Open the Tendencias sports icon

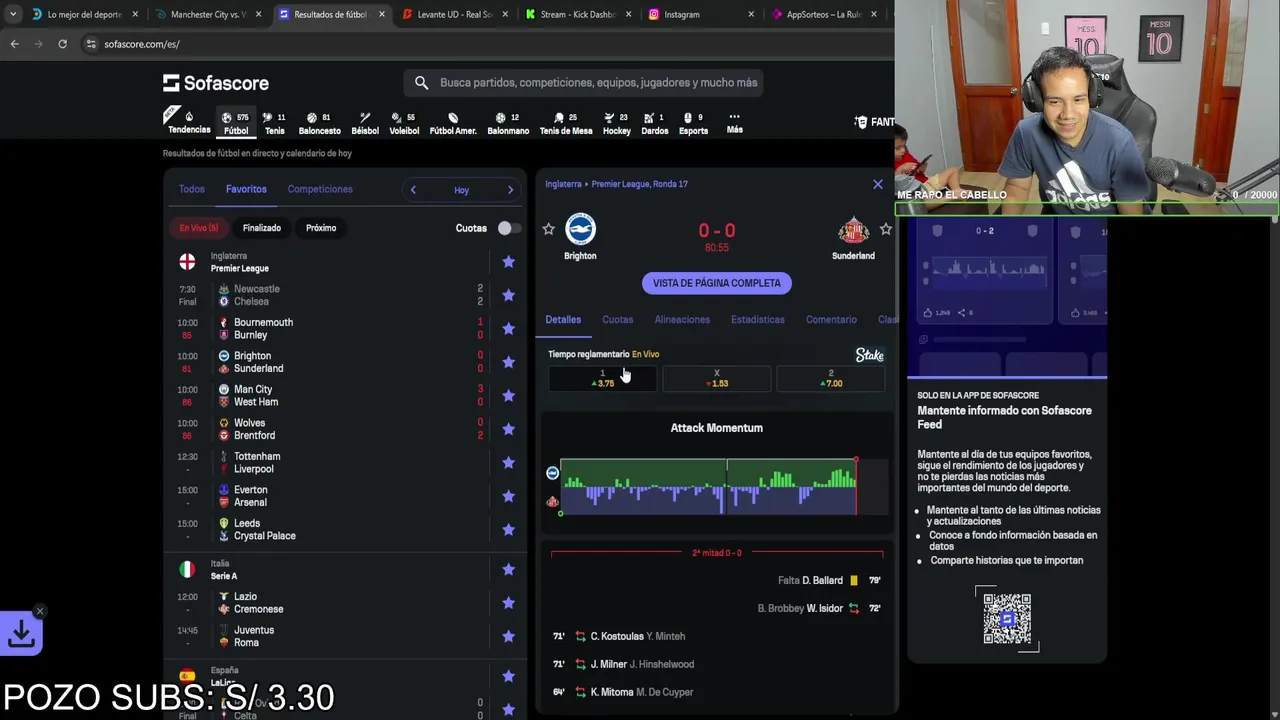189,121
